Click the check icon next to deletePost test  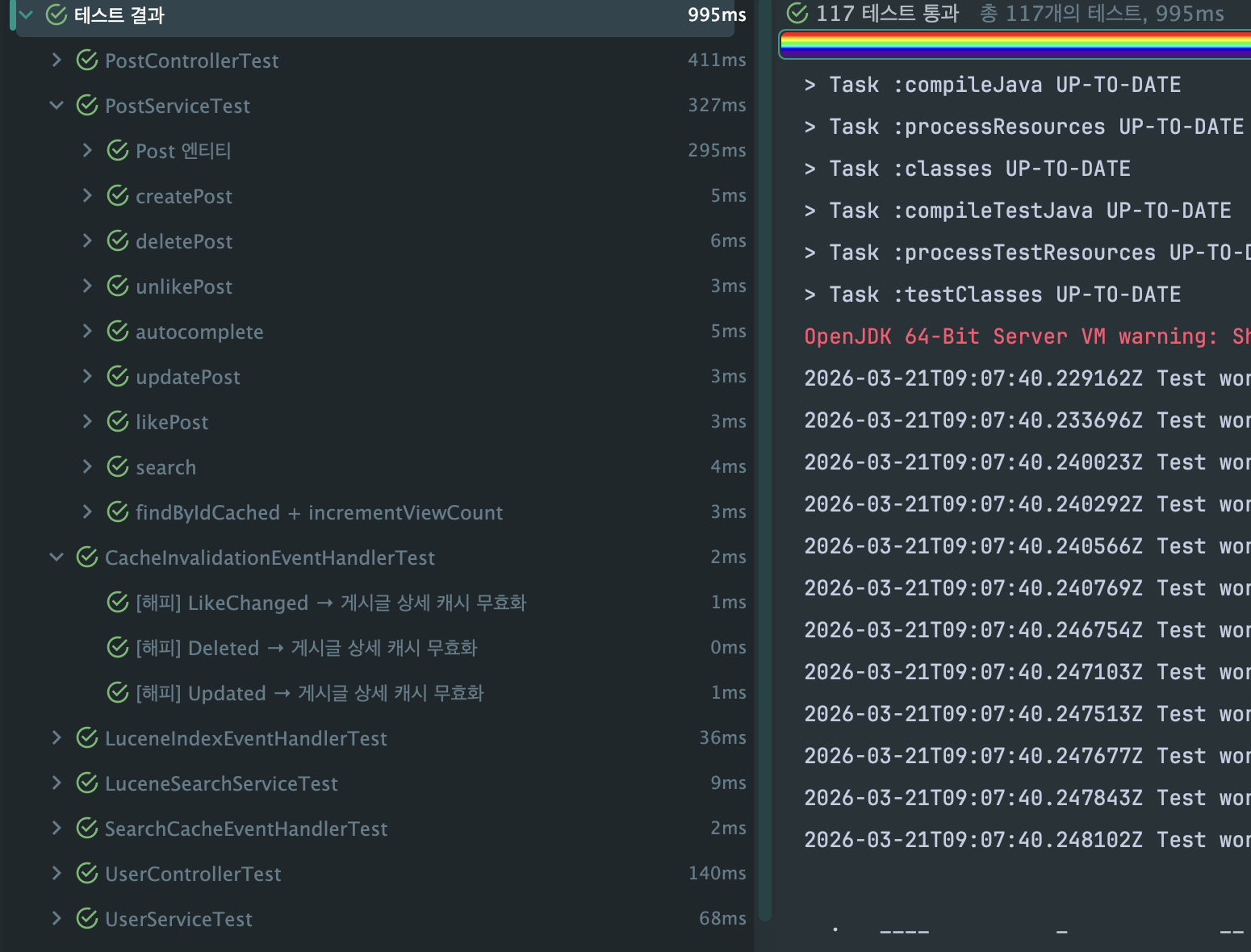tap(118, 240)
